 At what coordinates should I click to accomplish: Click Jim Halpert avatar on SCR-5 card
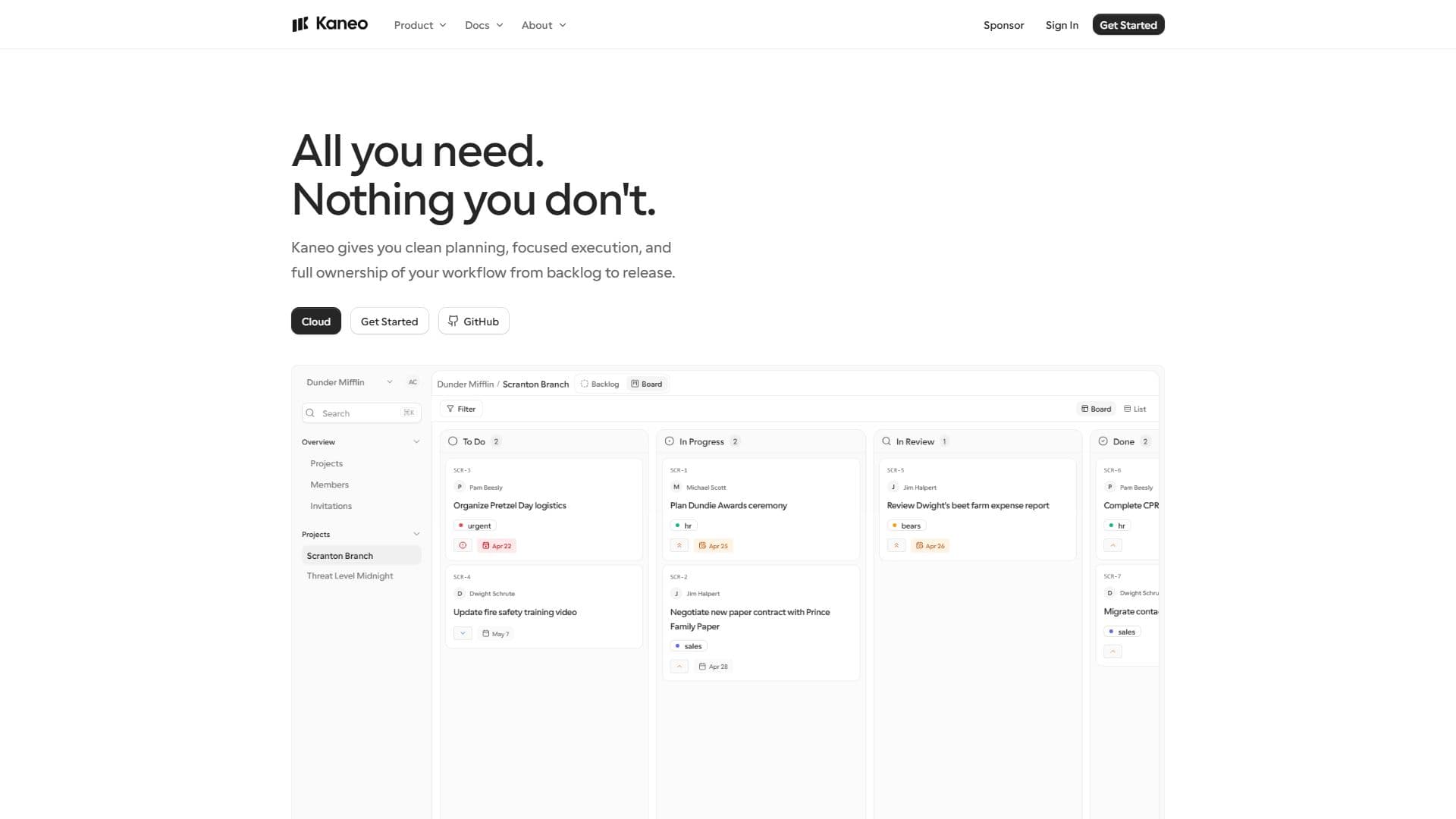pos(893,488)
